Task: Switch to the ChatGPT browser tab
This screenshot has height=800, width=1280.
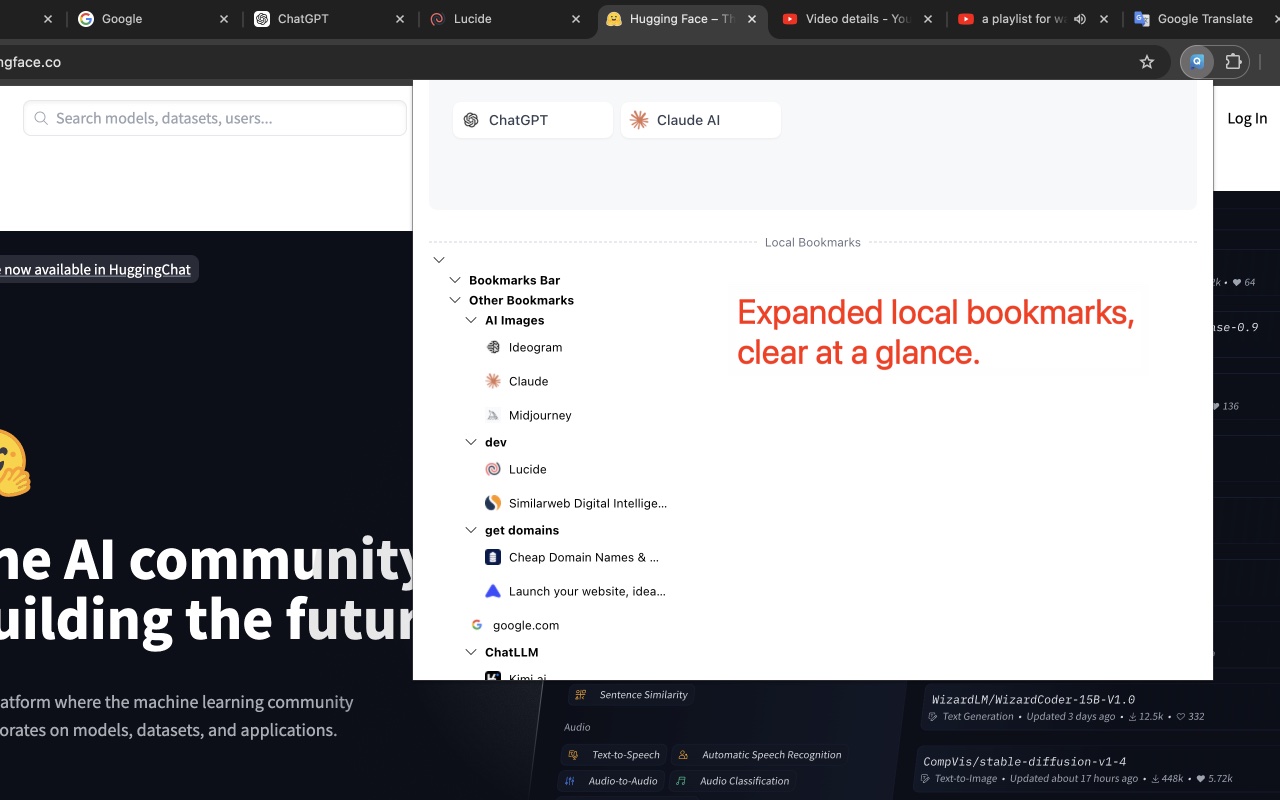Action: click(x=302, y=19)
